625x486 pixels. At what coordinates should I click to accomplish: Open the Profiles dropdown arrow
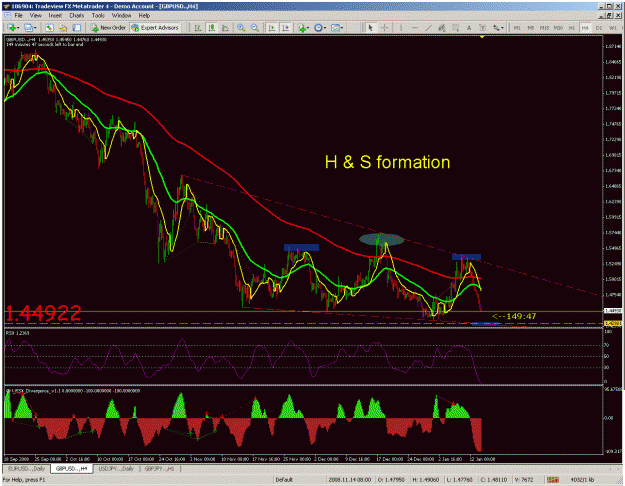pyautogui.click(x=35, y=28)
